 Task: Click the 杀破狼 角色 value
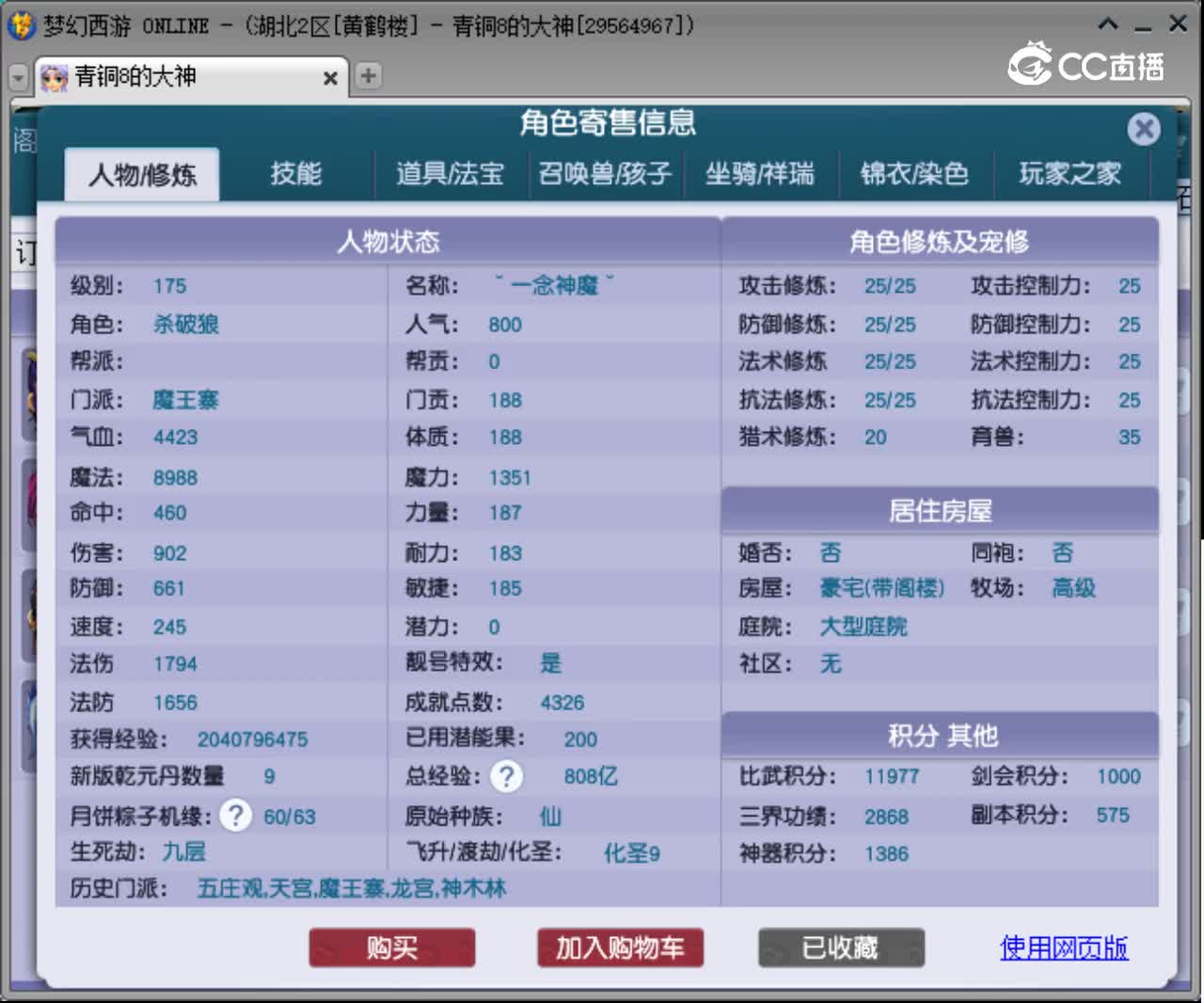tap(186, 325)
